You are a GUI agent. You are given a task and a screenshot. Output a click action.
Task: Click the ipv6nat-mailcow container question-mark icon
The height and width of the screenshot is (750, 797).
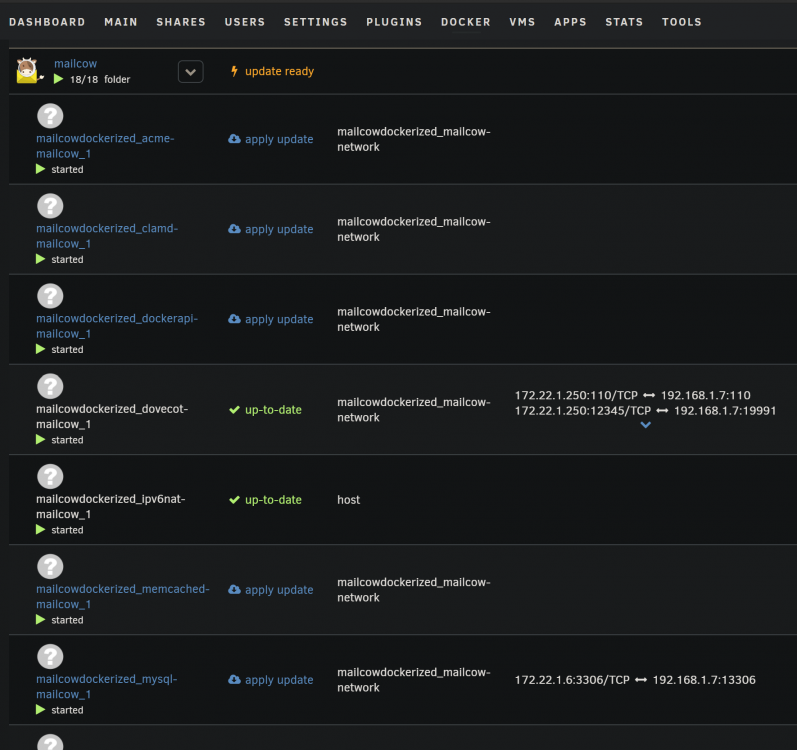point(50,476)
